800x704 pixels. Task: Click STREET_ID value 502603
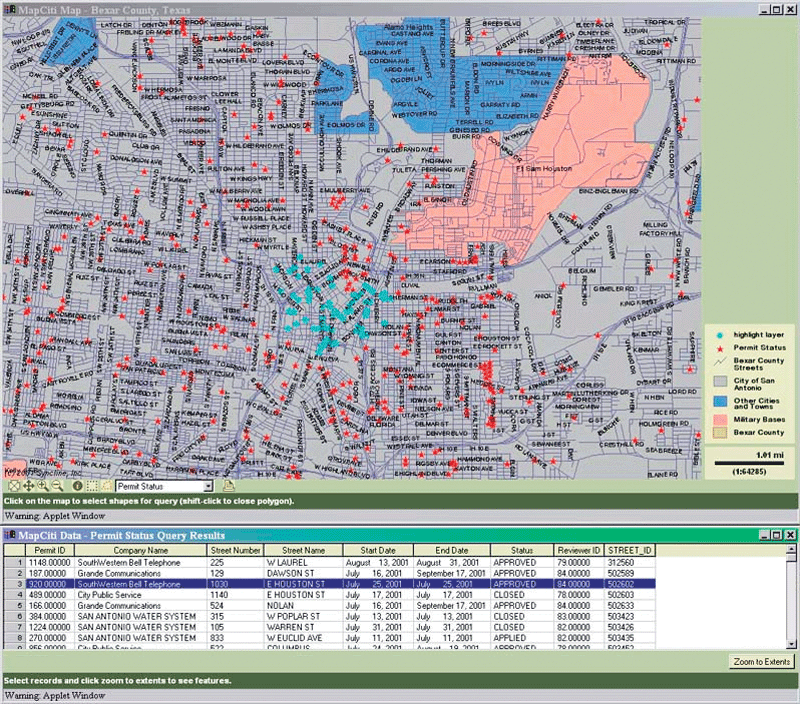pyautogui.click(x=630, y=595)
